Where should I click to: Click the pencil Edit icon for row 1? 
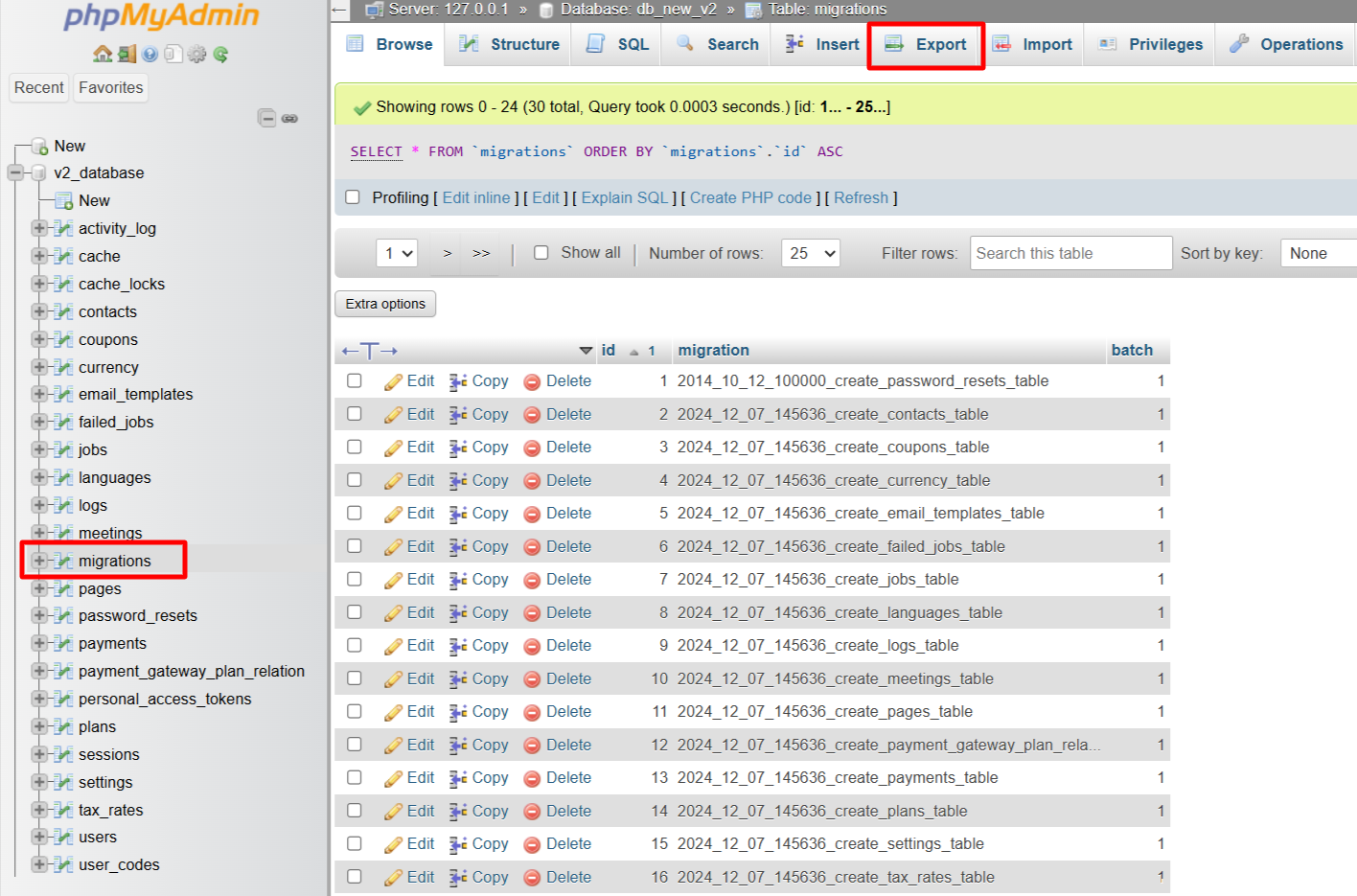tap(393, 381)
